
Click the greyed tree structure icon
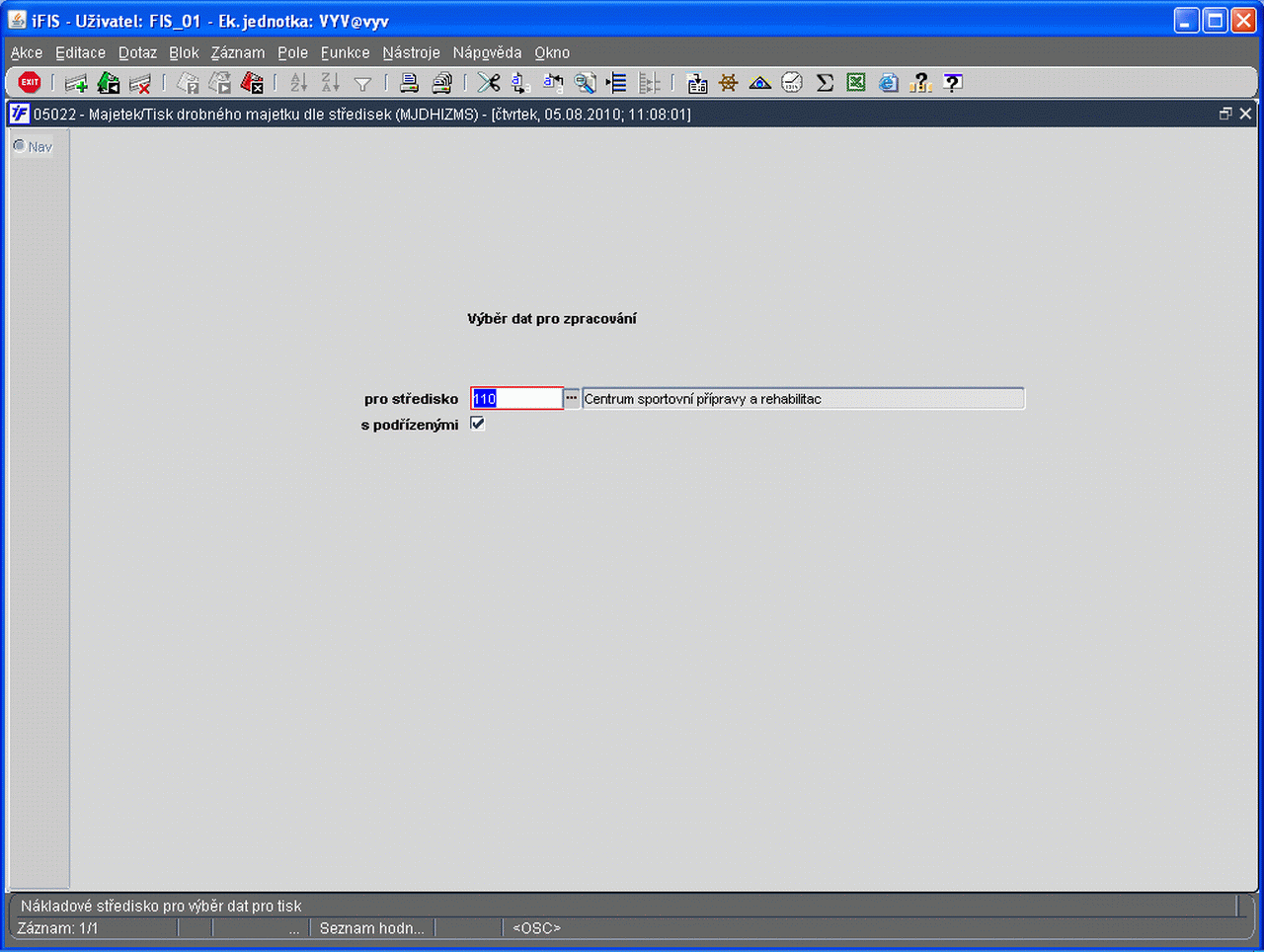tap(649, 84)
